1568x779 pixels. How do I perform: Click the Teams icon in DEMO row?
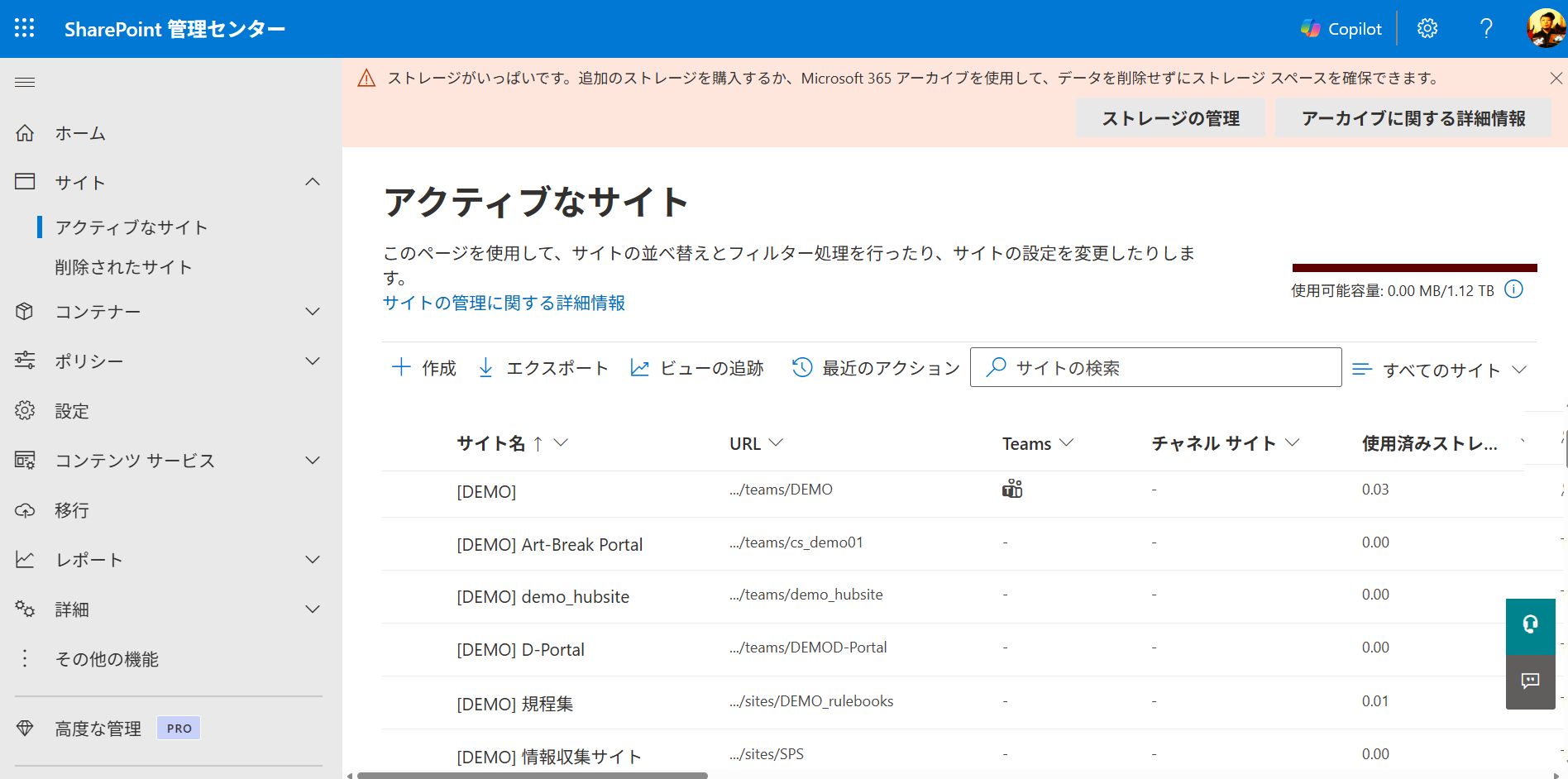tap(1012, 490)
